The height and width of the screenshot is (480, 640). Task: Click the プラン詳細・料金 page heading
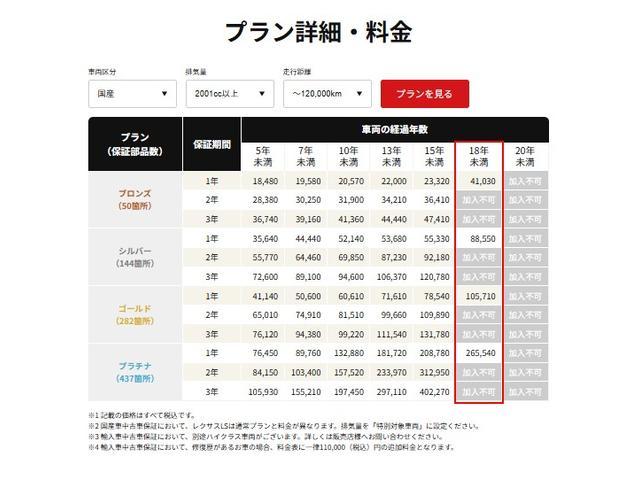318,32
